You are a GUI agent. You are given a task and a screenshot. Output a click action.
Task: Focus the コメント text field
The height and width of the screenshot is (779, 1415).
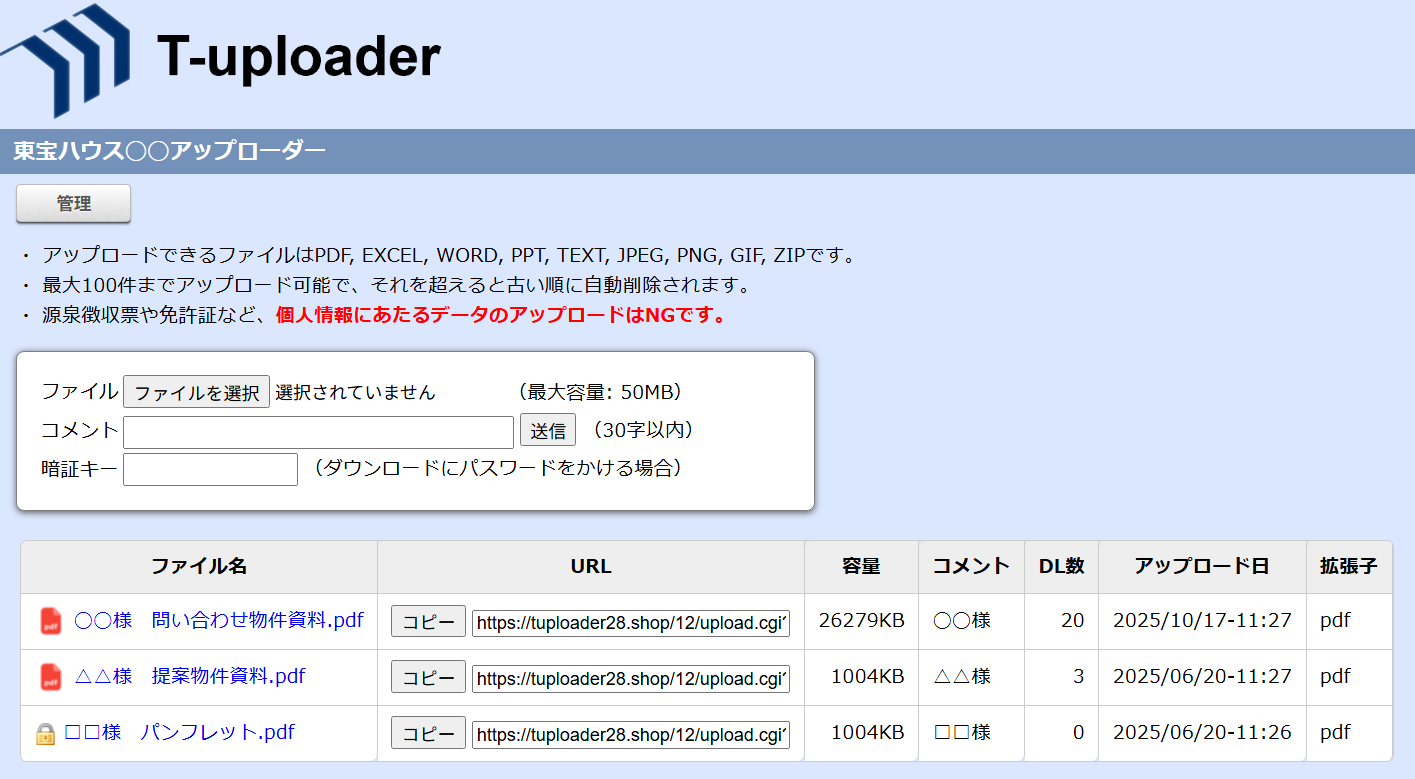click(318, 432)
